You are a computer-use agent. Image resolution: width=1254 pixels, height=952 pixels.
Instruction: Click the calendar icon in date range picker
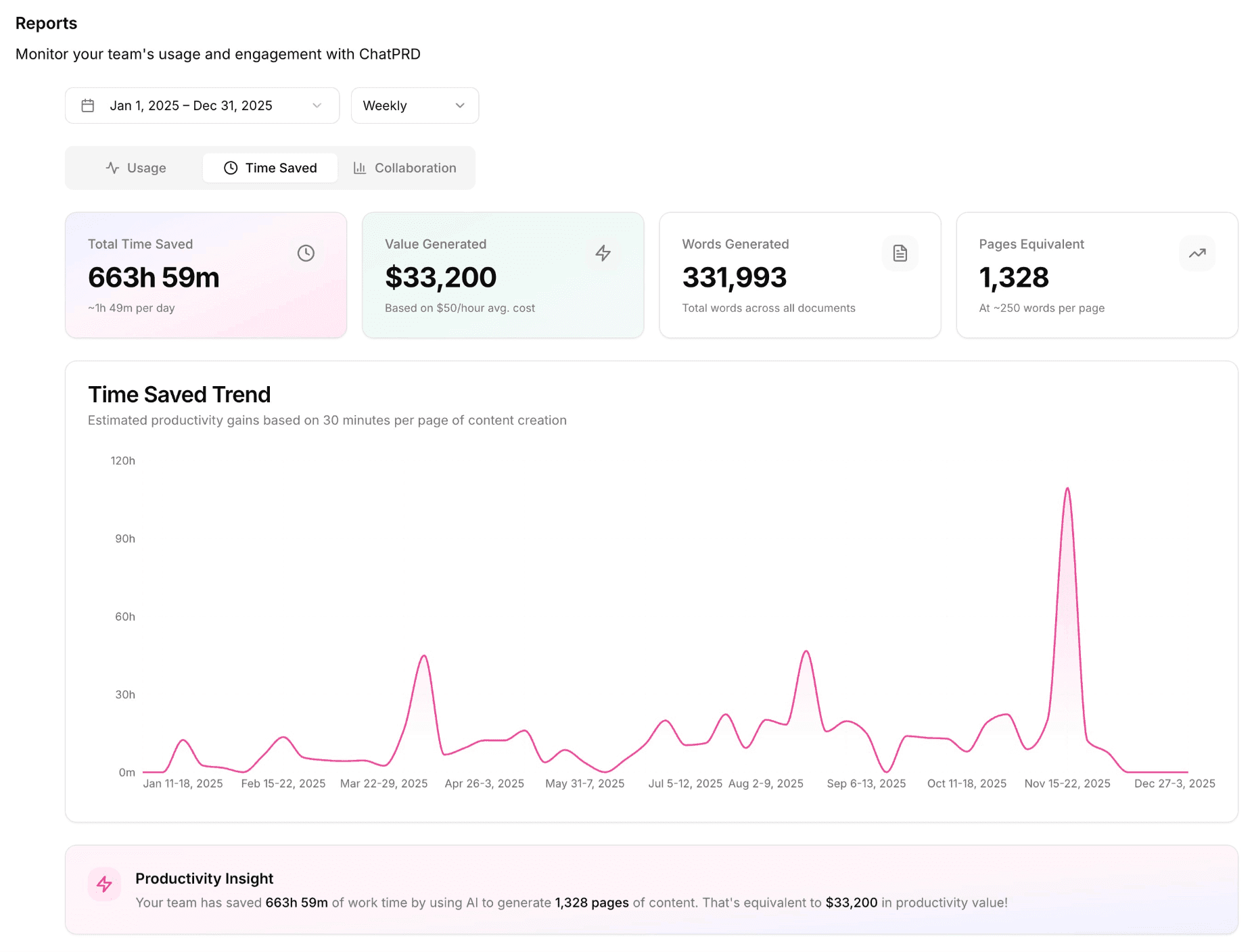click(x=88, y=105)
